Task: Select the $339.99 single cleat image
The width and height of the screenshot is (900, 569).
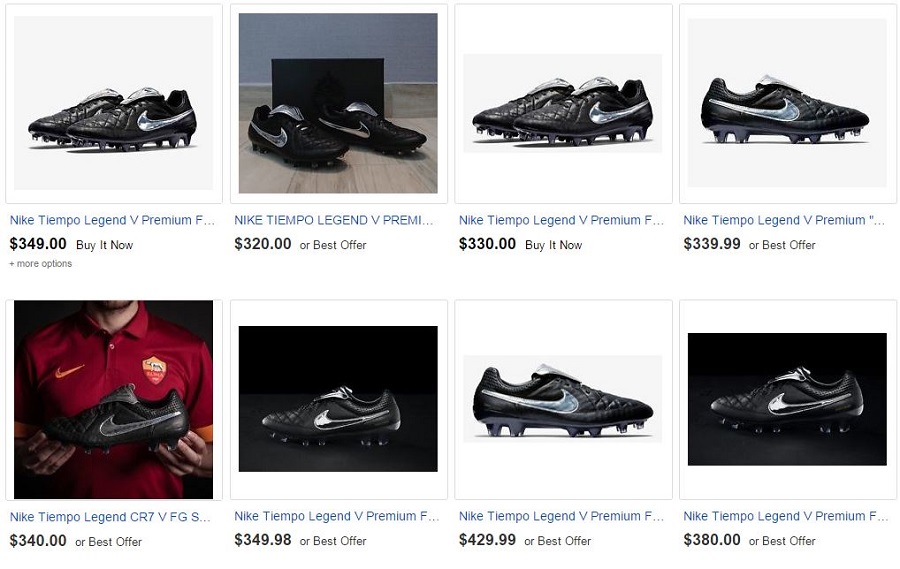Action: [787, 104]
